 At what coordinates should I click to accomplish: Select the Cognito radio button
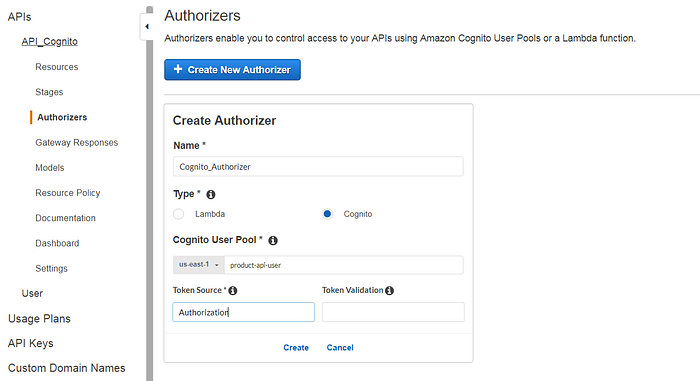point(327,214)
